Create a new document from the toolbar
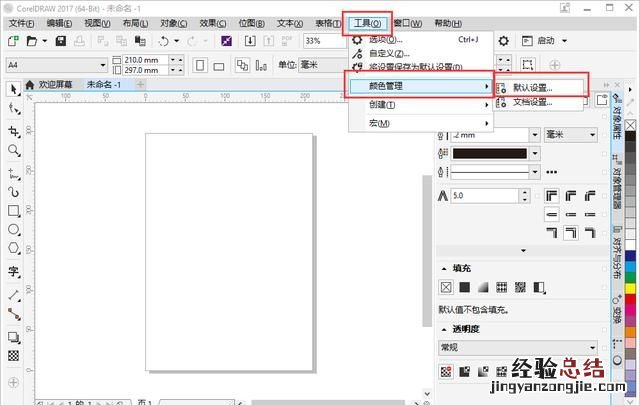The width and height of the screenshot is (640, 405). click(x=13, y=41)
